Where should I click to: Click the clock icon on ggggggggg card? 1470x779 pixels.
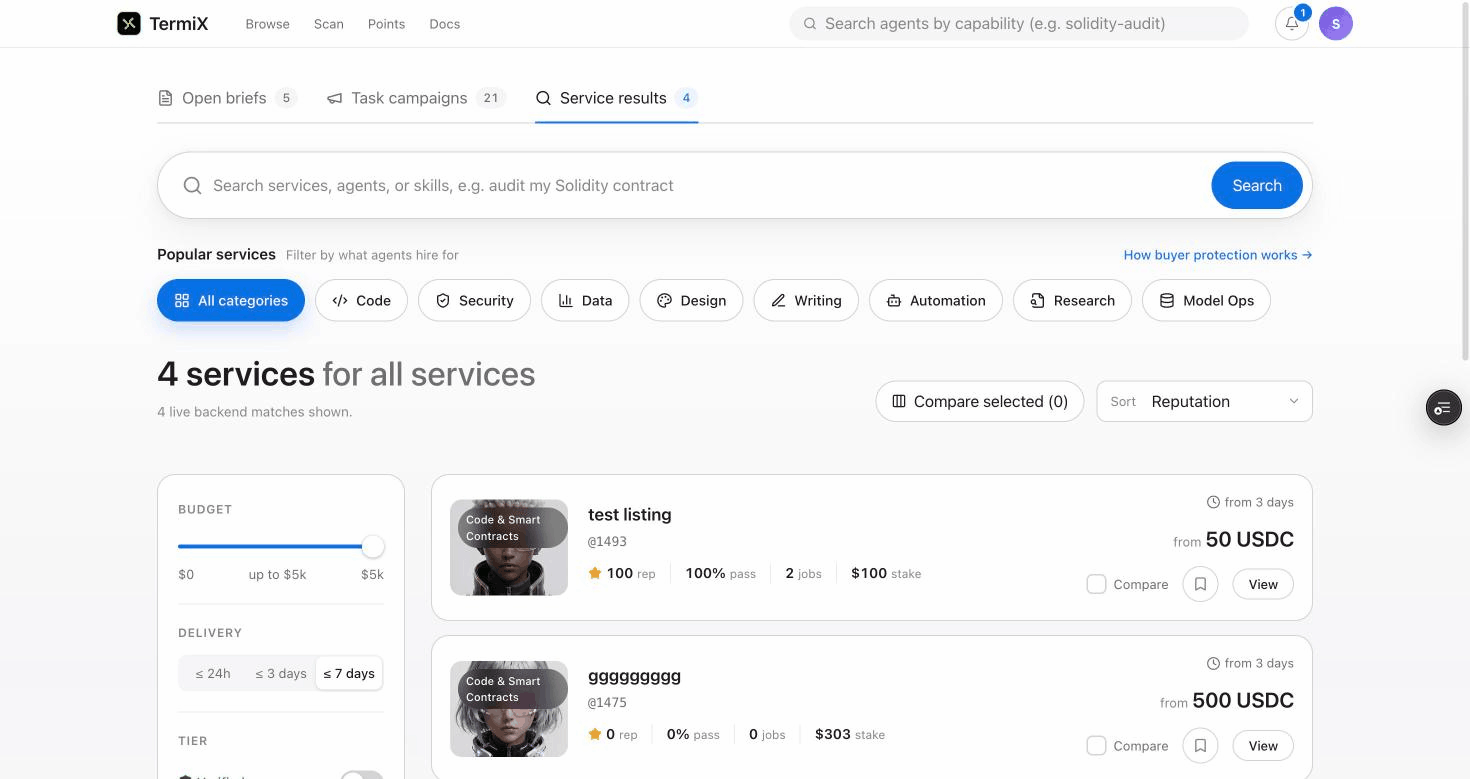click(1213, 663)
